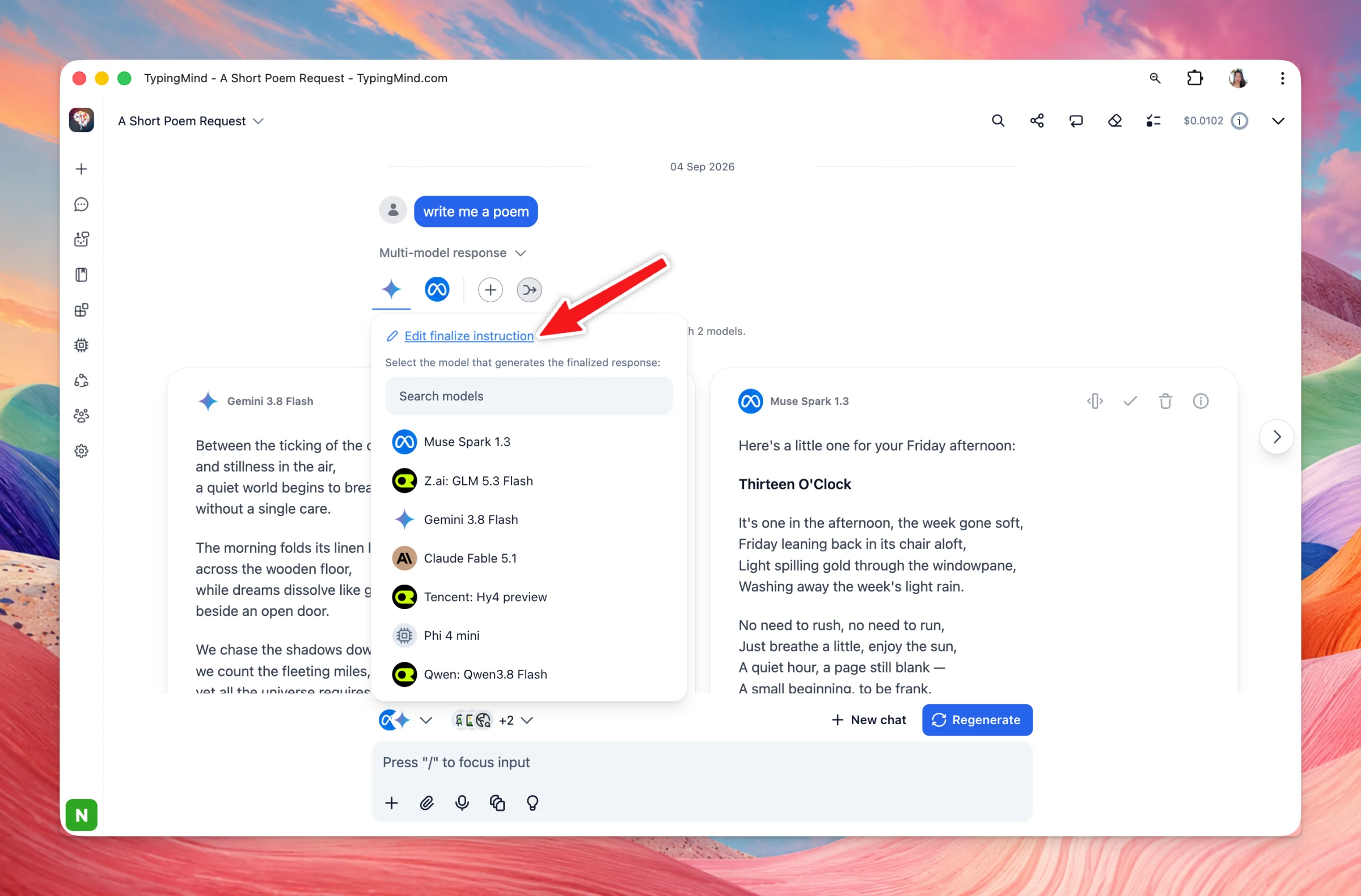The width and height of the screenshot is (1361, 896).
Task: Collapse the header with top-right chevron
Action: pyautogui.click(x=1278, y=121)
